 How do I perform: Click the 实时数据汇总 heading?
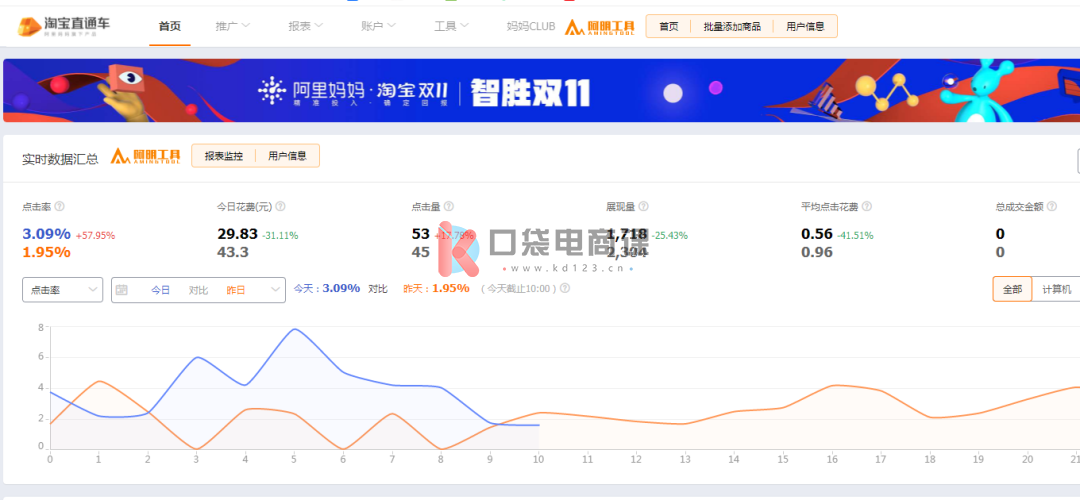click(x=61, y=158)
